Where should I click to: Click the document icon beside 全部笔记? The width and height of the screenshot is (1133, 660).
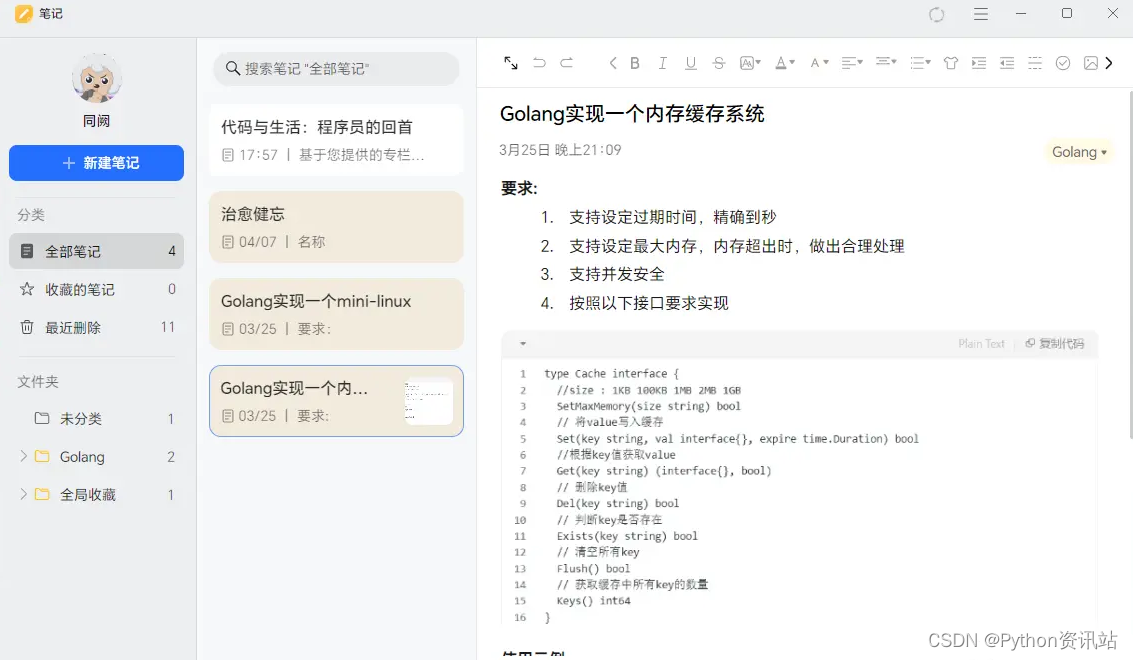pos(27,251)
